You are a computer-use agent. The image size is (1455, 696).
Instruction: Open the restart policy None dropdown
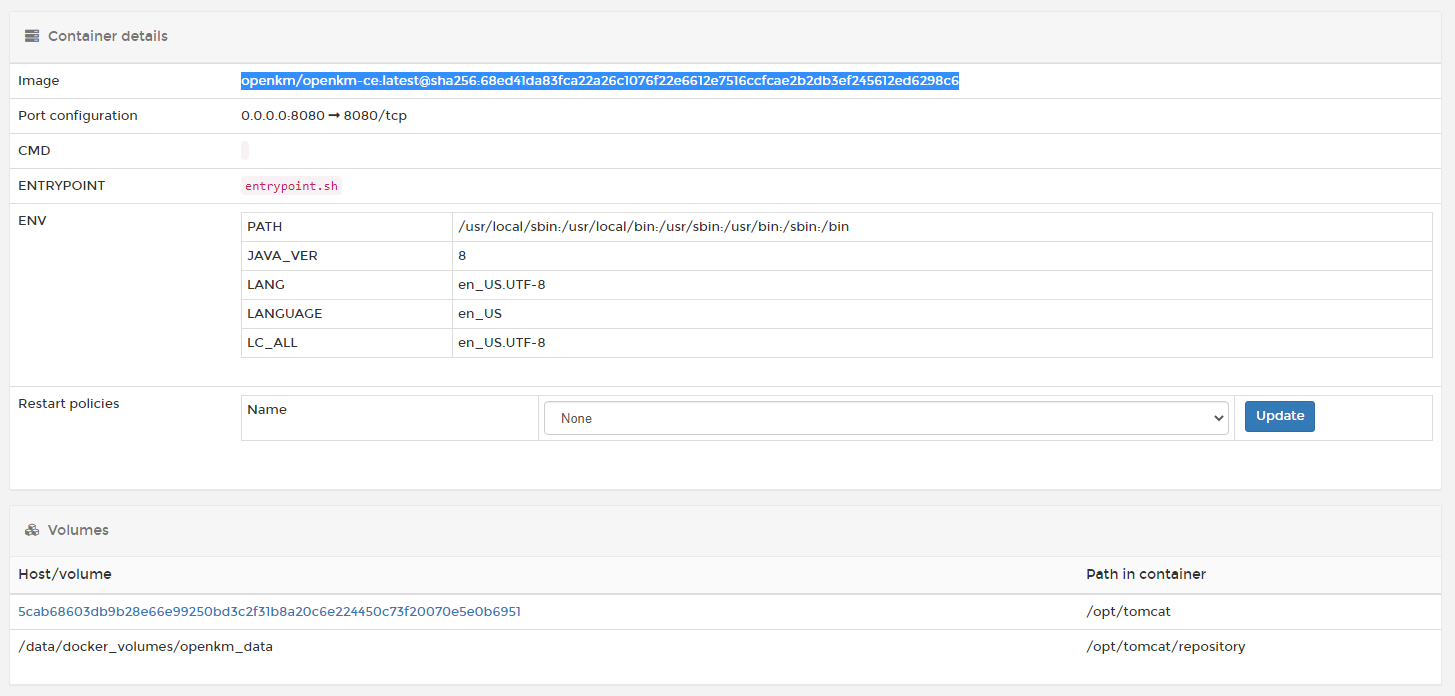885,418
